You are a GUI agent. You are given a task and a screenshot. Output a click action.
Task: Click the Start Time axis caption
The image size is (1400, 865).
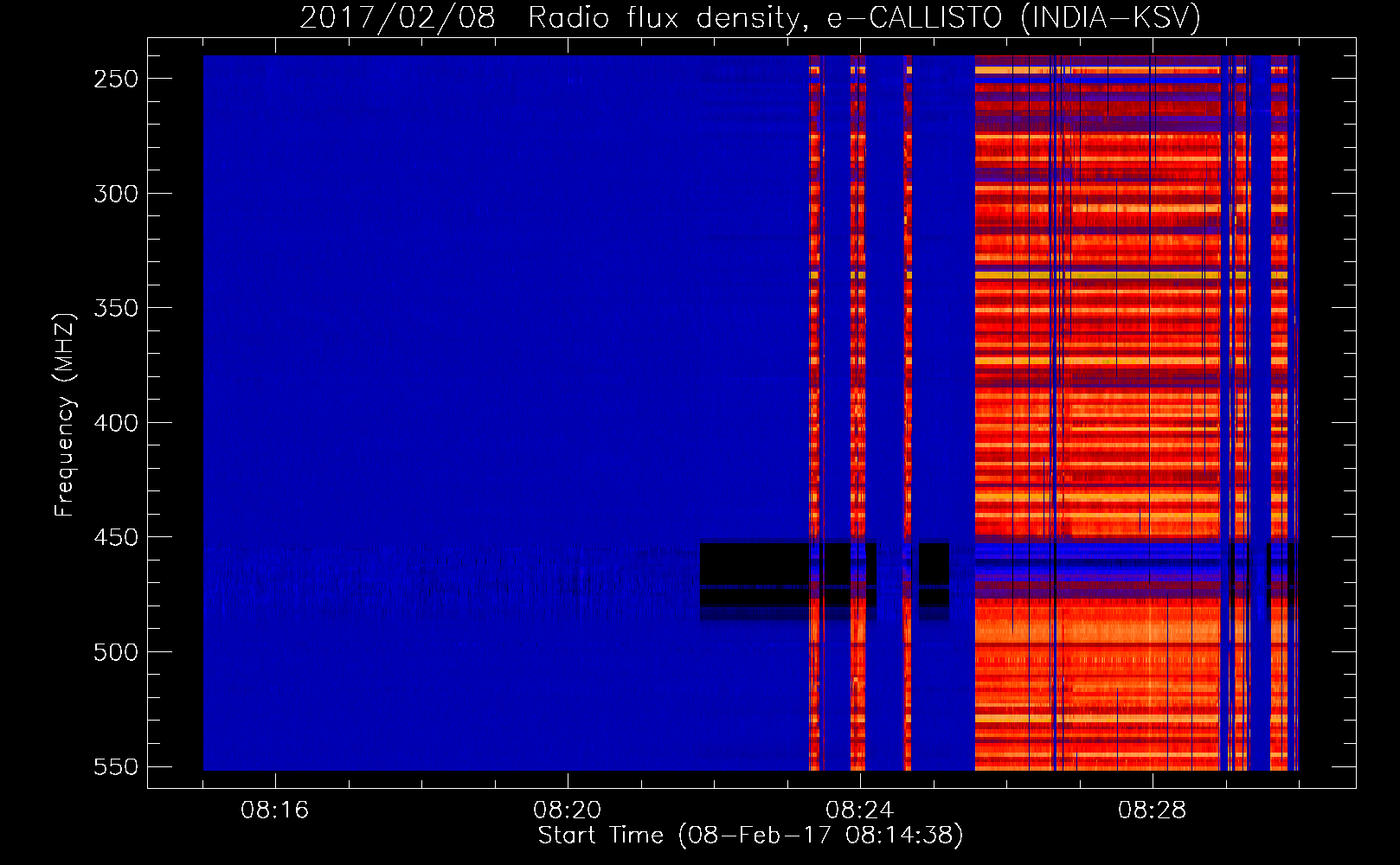click(x=750, y=836)
